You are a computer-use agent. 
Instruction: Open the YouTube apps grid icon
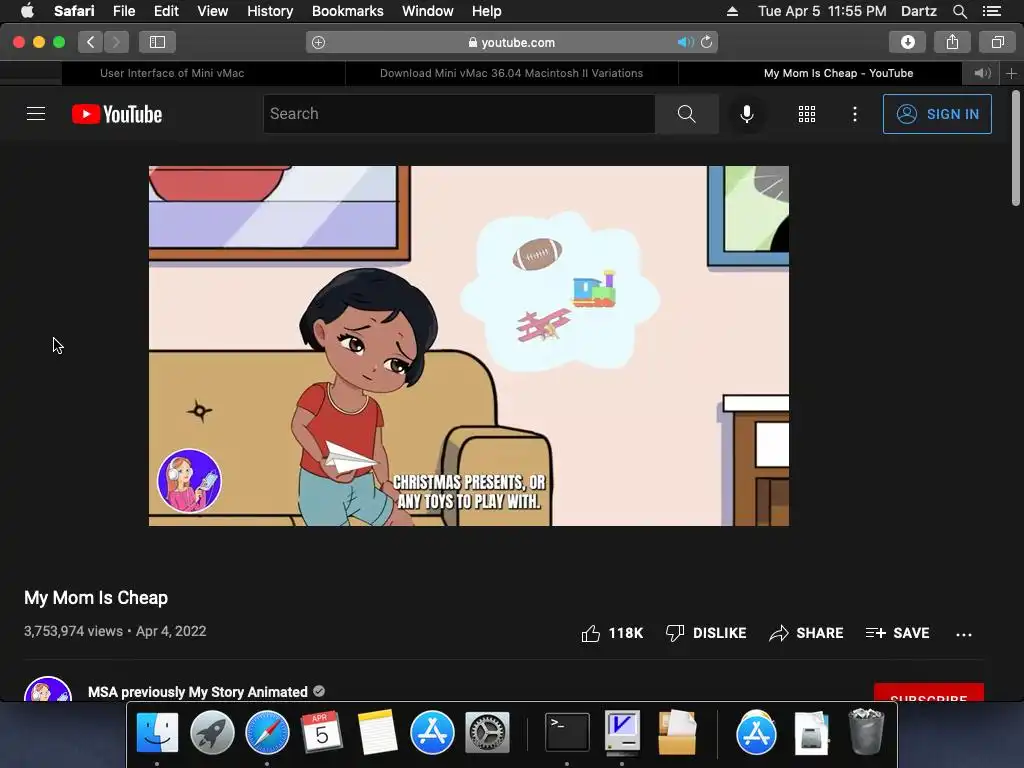click(807, 114)
